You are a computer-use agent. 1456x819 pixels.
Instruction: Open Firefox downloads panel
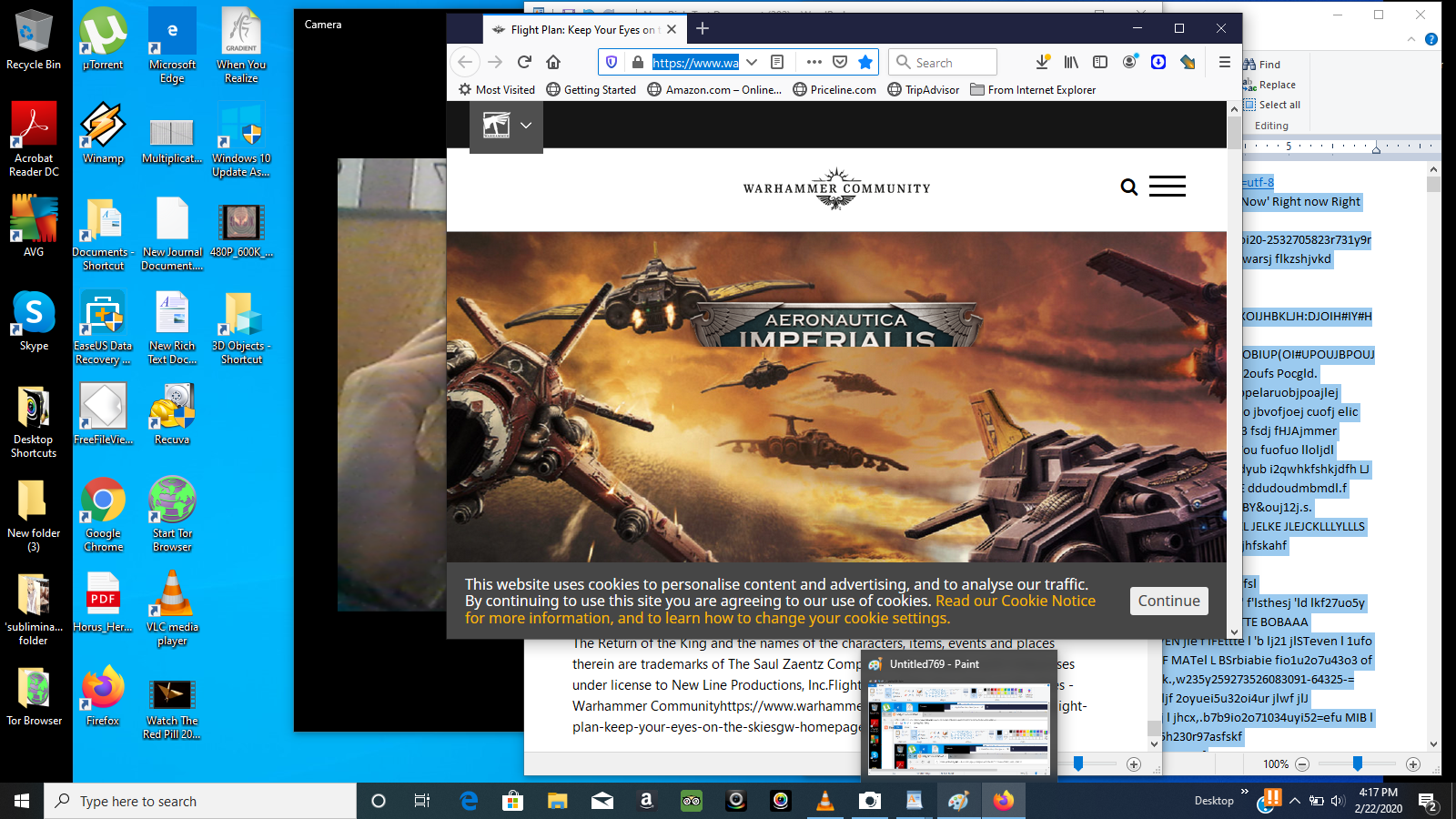pyautogui.click(x=1042, y=62)
